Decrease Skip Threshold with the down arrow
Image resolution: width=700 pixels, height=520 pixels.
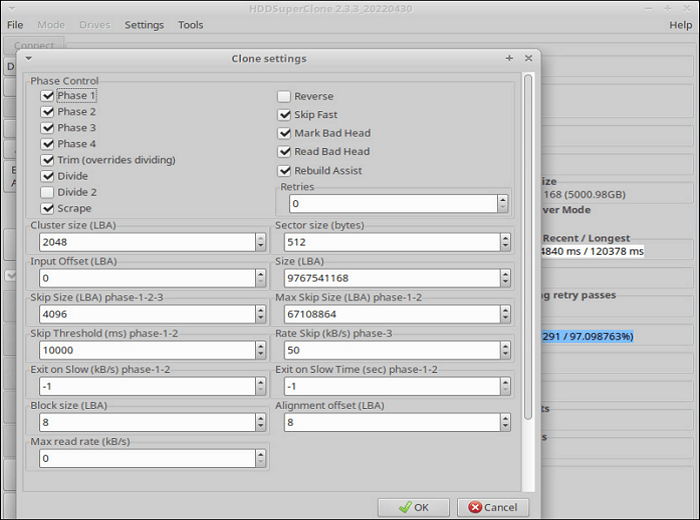pyautogui.click(x=261, y=355)
